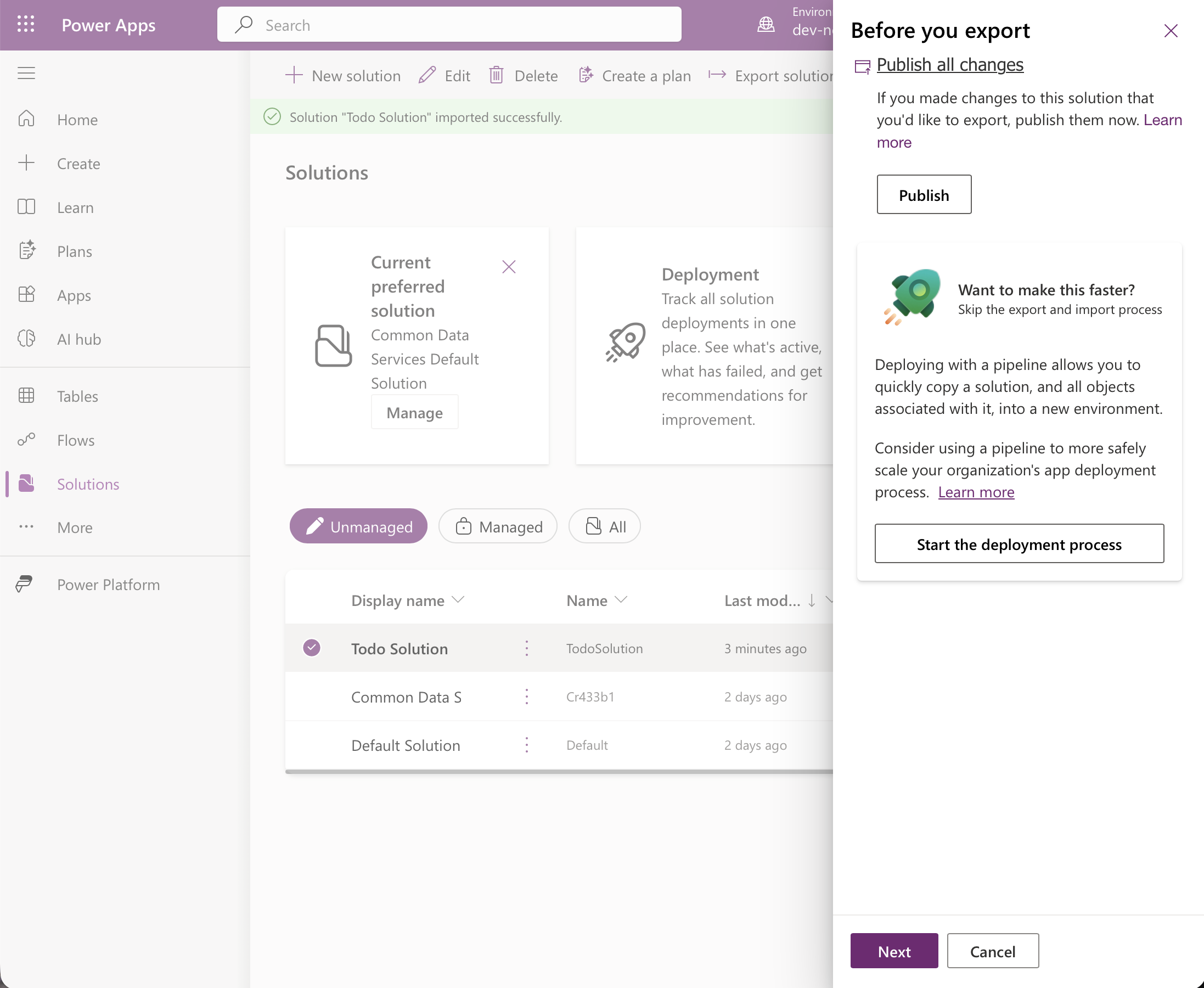
Task: Click the Publish button
Action: point(924,194)
